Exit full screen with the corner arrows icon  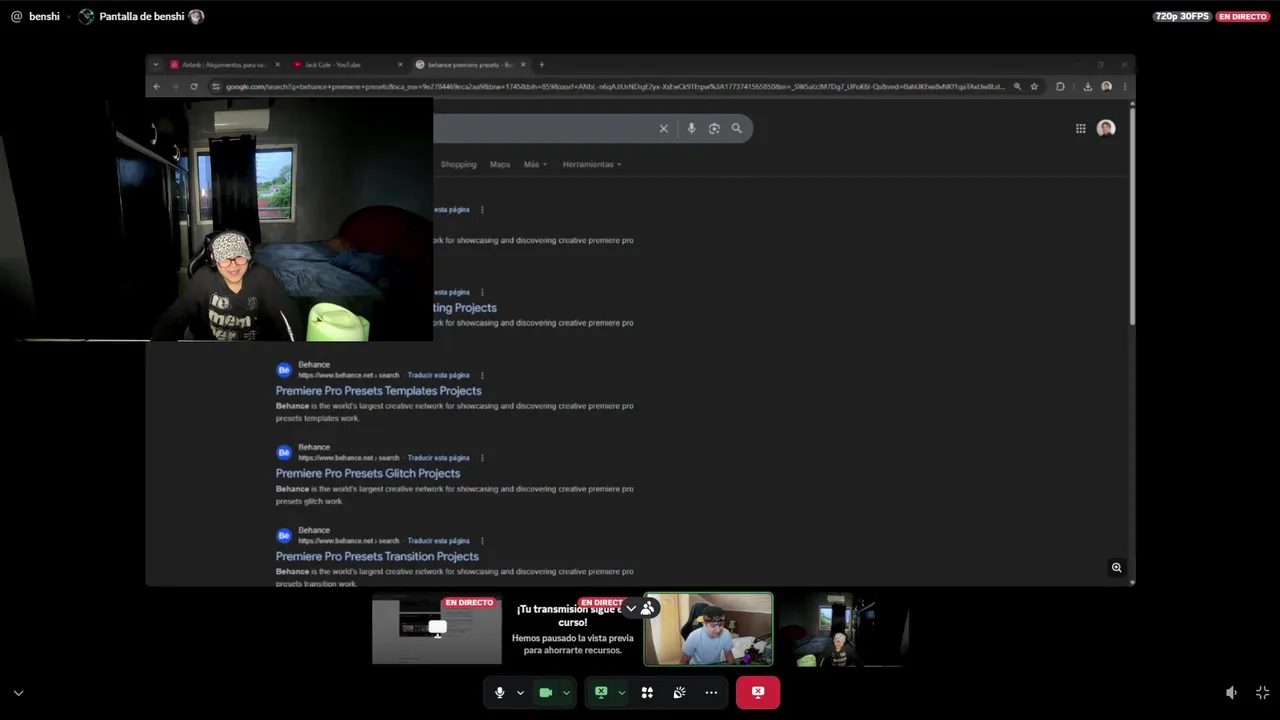(x=1262, y=692)
